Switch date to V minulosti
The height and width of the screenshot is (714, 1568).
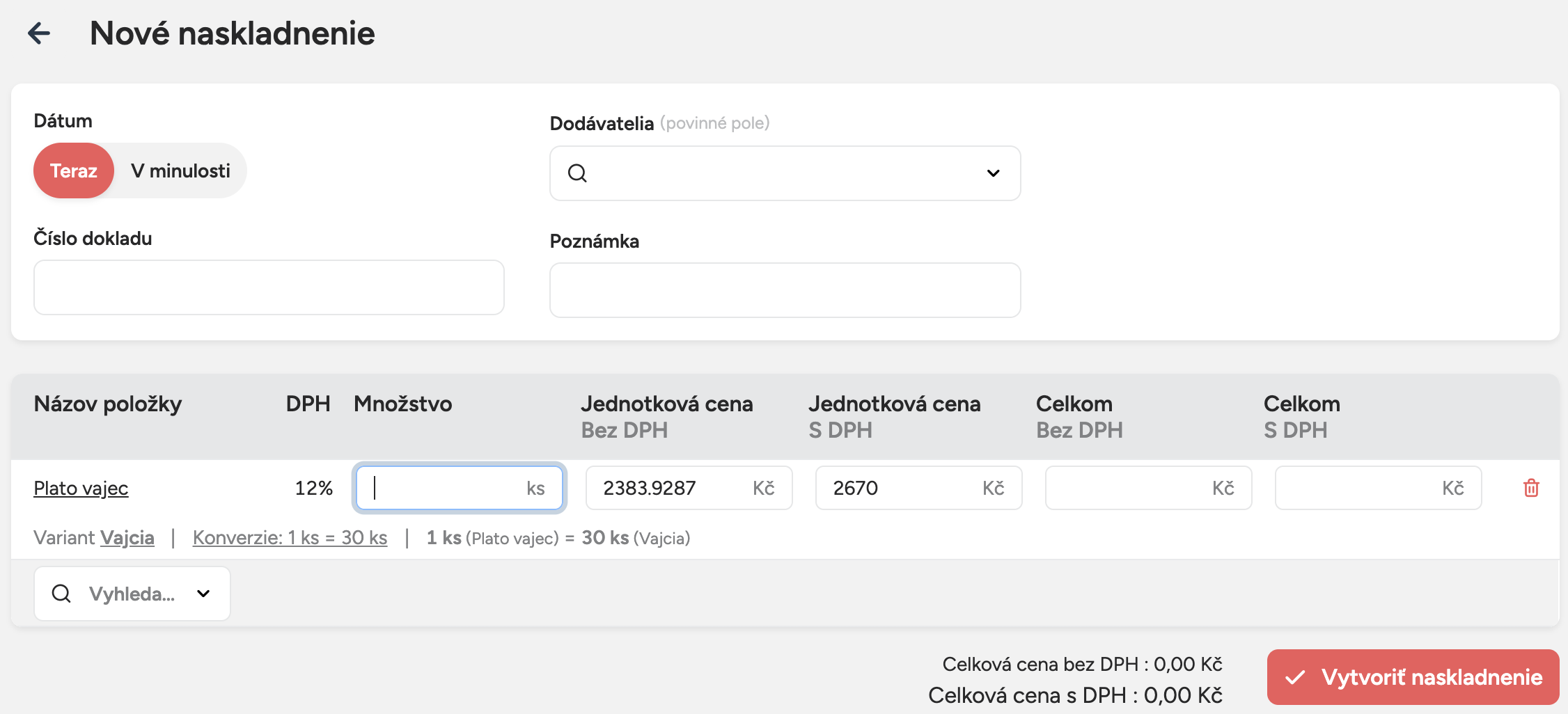click(x=180, y=171)
